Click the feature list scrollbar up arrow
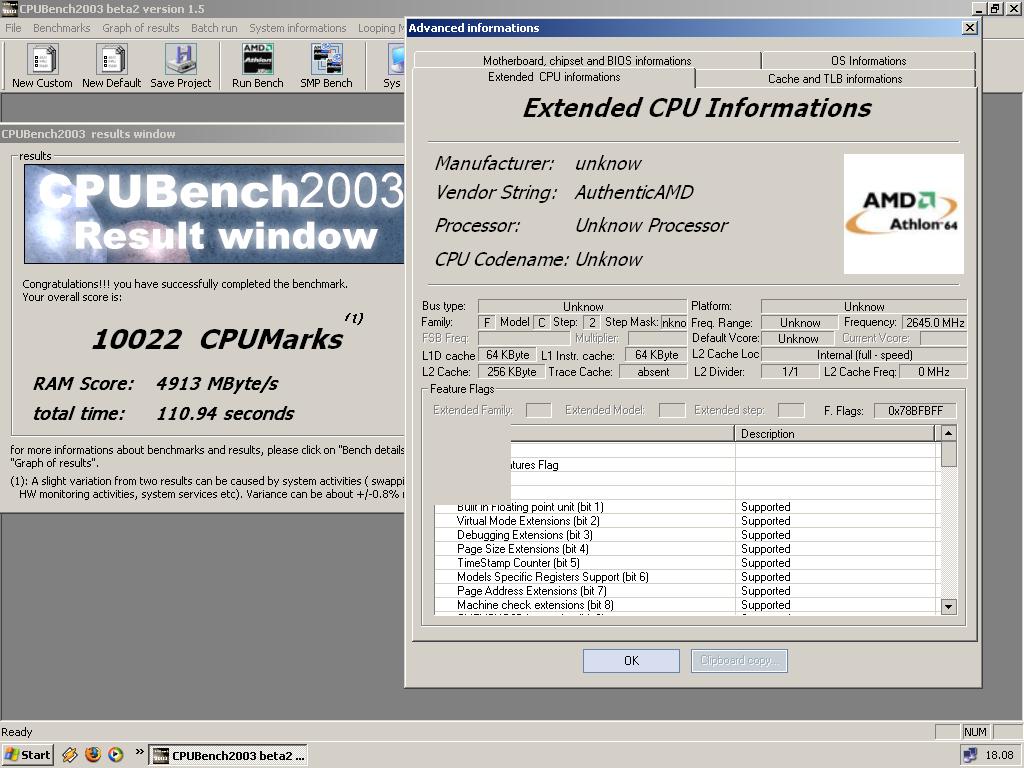The width and height of the screenshot is (1024, 768). click(x=948, y=433)
